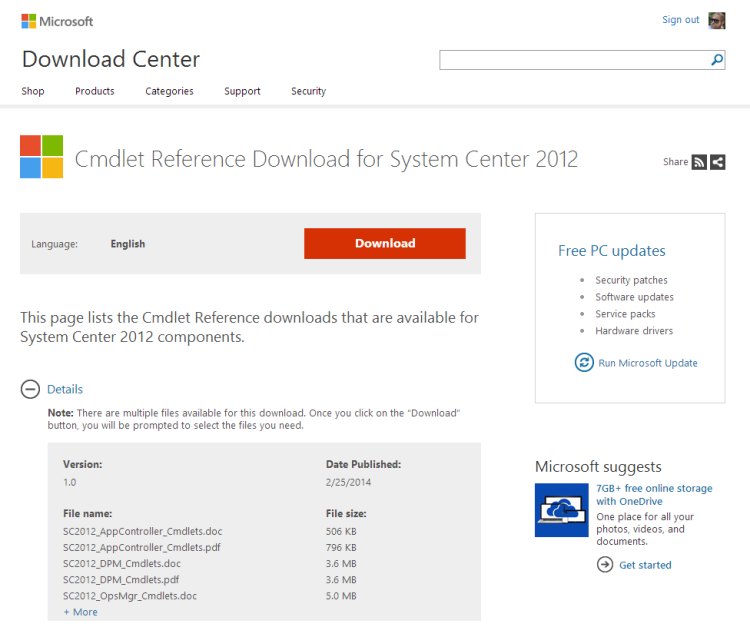This screenshot has width=750, height=627.
Task: Click the Microsoft suggests heading
Action: click(598, 466)
